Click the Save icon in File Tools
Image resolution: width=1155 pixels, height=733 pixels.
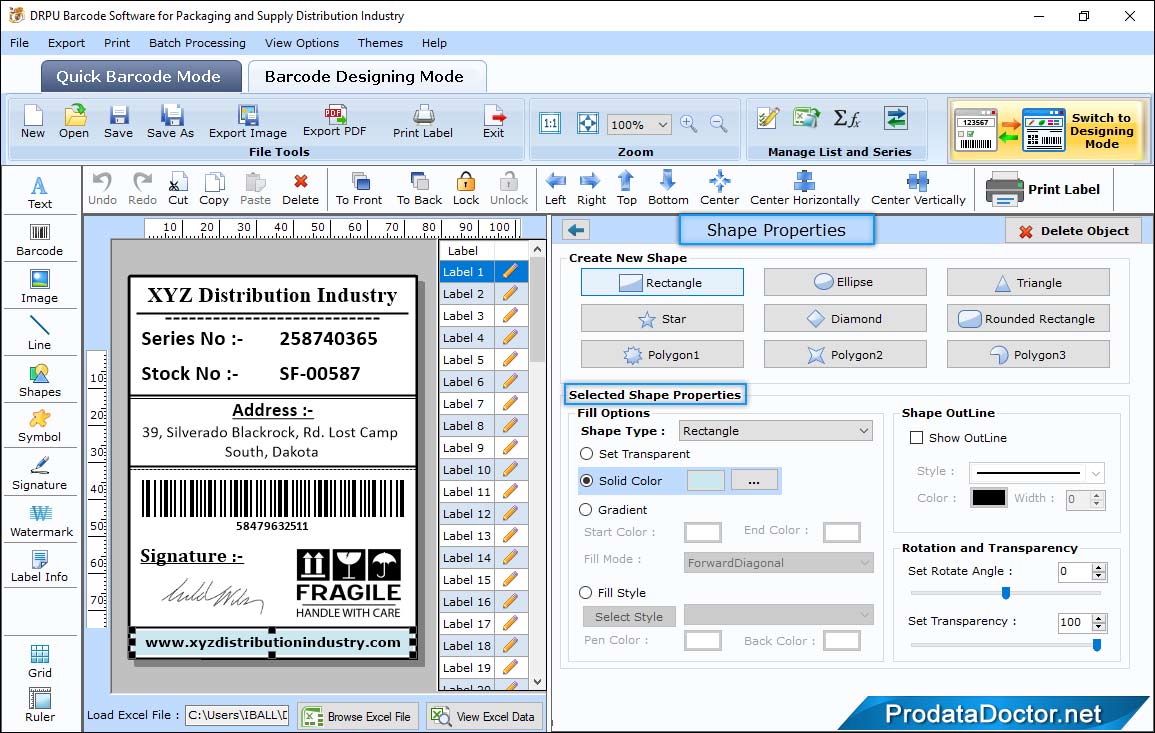pyautogui.click(x=119, y=122)
